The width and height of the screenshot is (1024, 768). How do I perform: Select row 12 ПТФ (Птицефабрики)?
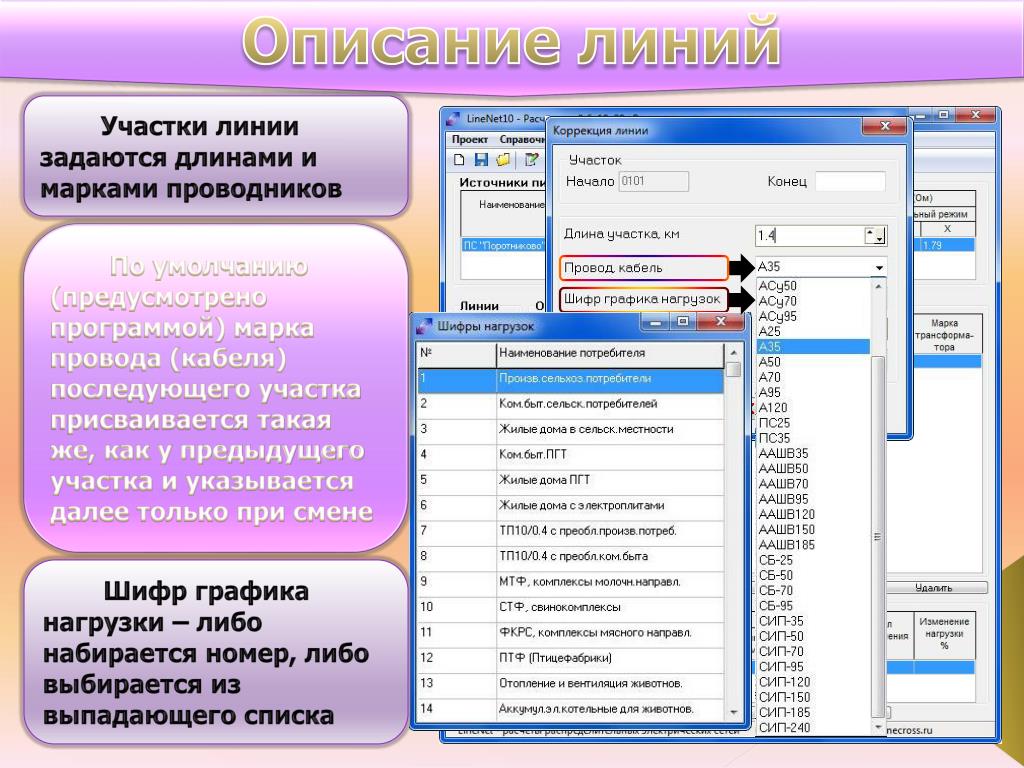coord(570,658)
